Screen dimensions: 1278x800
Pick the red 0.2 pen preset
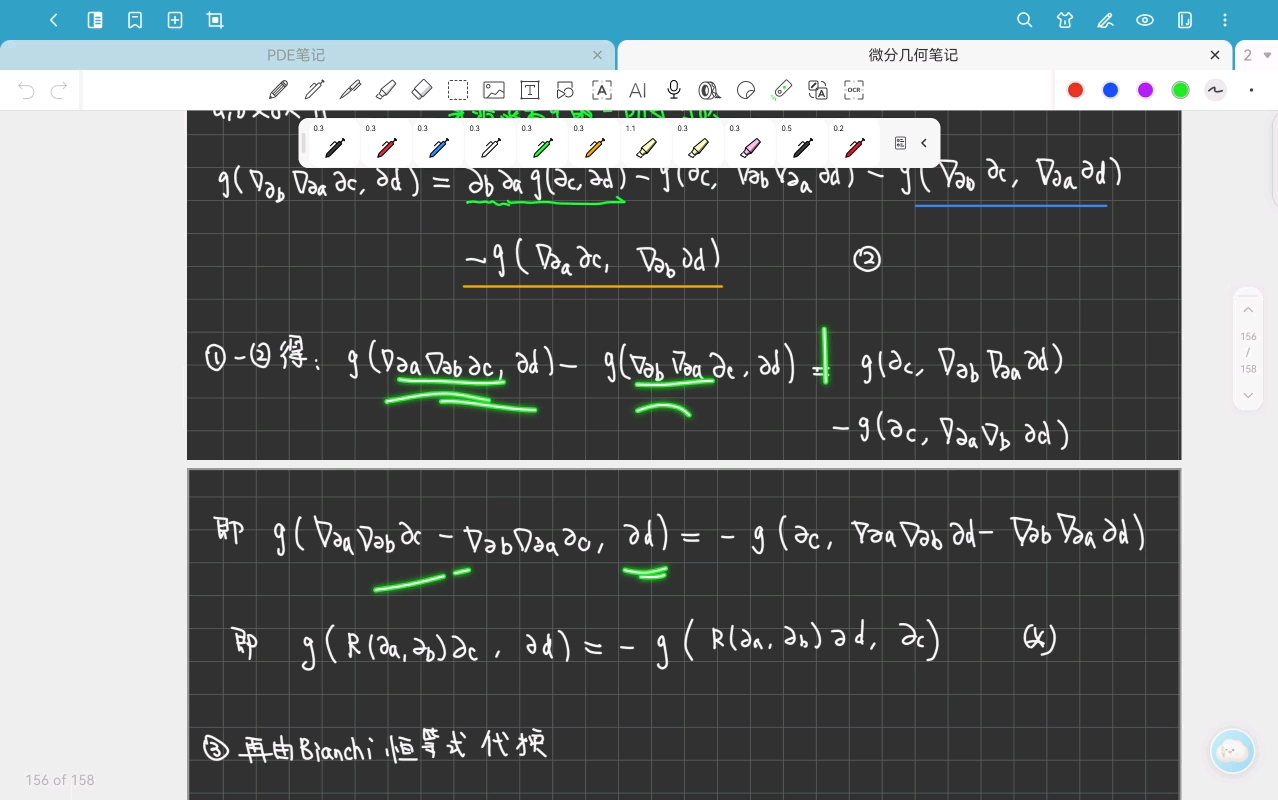coord(854,143)
